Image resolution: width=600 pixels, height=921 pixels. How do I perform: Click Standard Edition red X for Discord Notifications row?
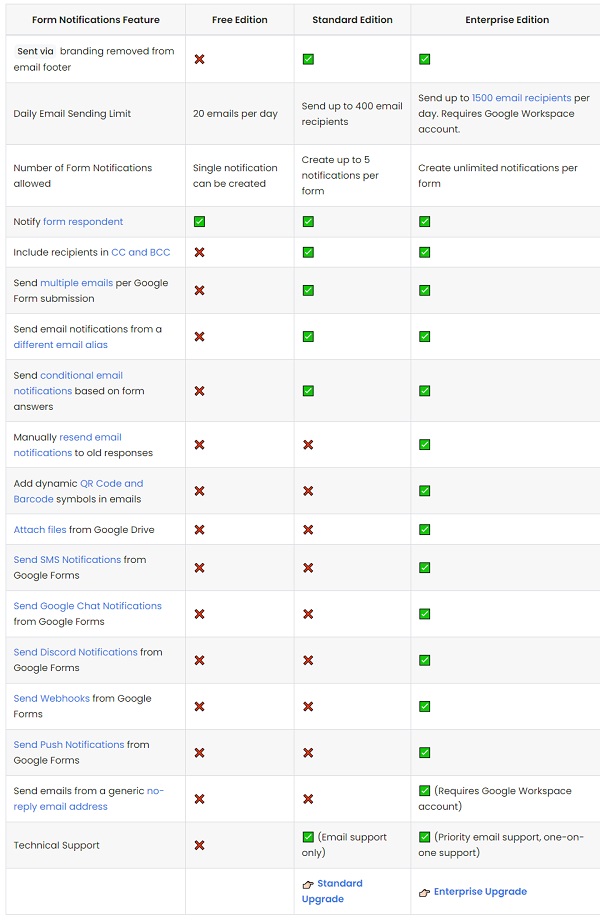[308, 661]
